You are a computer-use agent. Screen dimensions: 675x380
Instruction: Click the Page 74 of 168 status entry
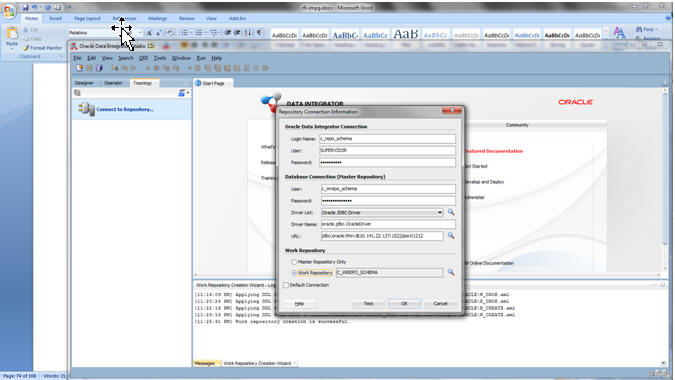pyautogui.click(x=20, y=376)
